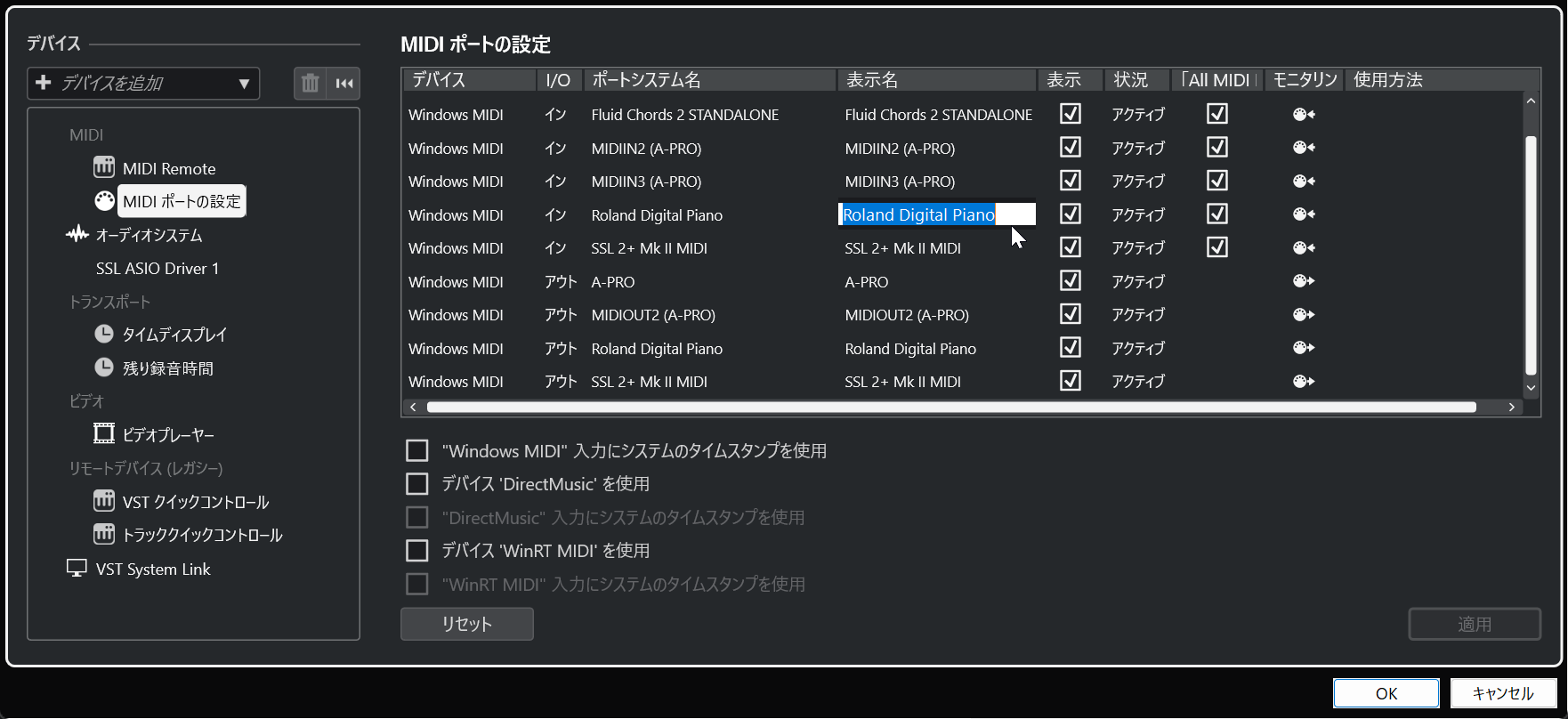Click the ポートシステム名 column header
Viewport: 1568px width, 719px height.
[x=710, y=80]
